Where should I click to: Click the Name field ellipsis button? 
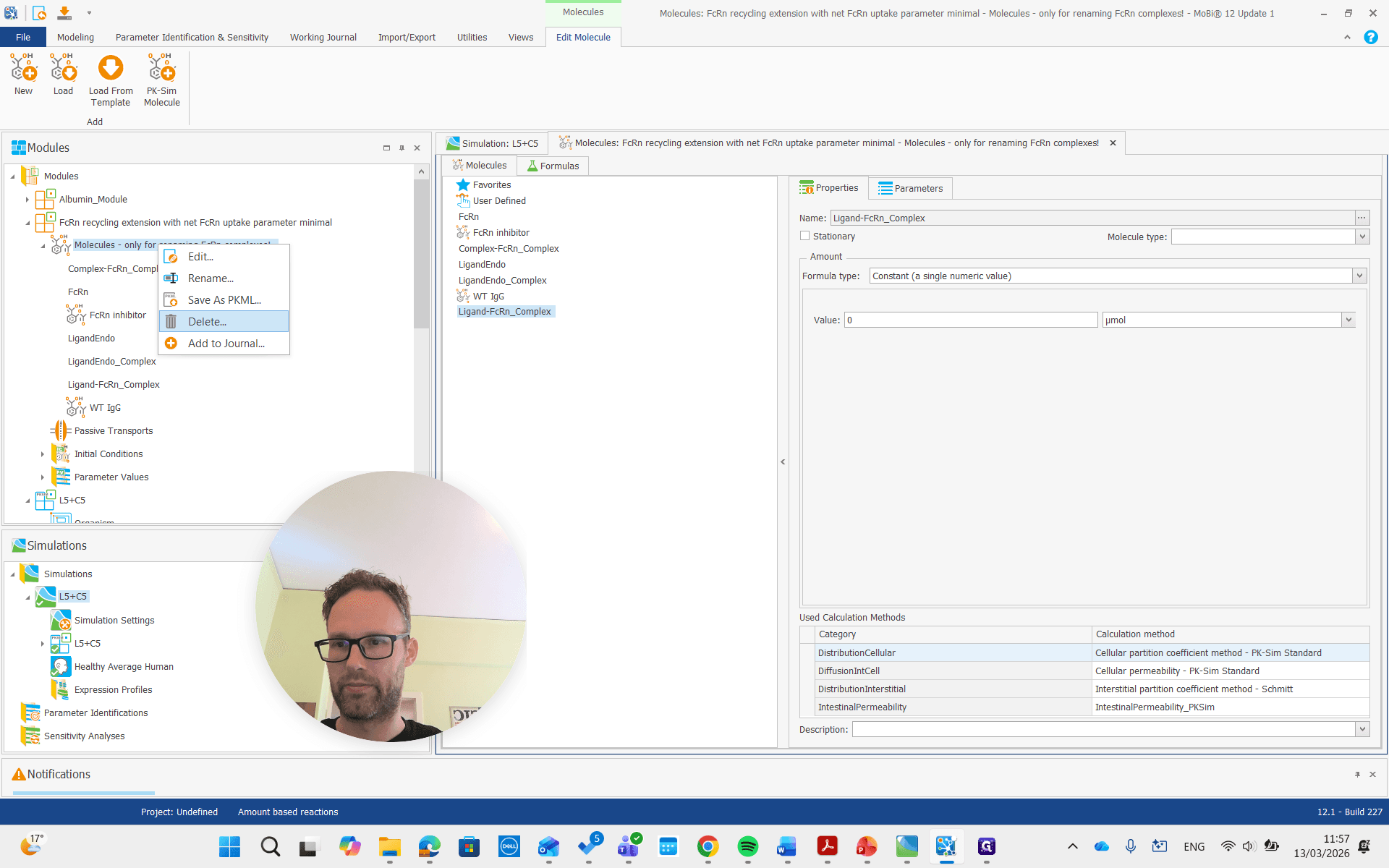pos(1362,218)
